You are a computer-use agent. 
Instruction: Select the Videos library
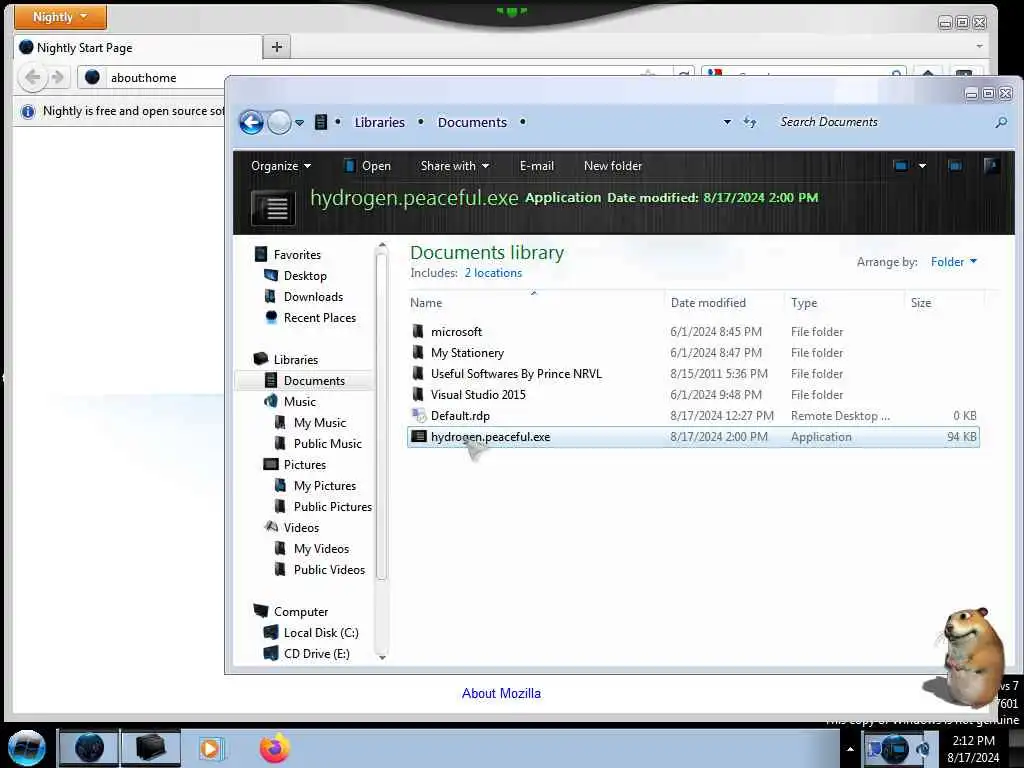(301, 528)
